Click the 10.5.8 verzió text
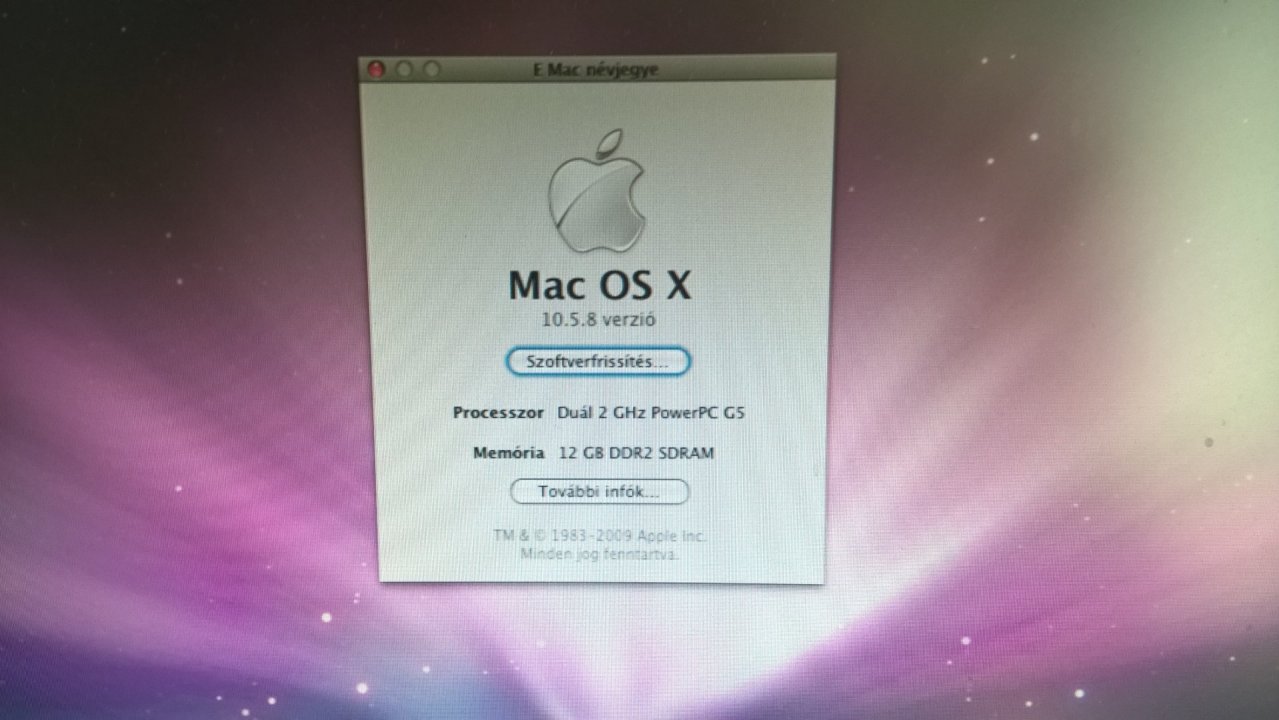The height and width of the screenshot is (720, 1279). click(599, 320)
